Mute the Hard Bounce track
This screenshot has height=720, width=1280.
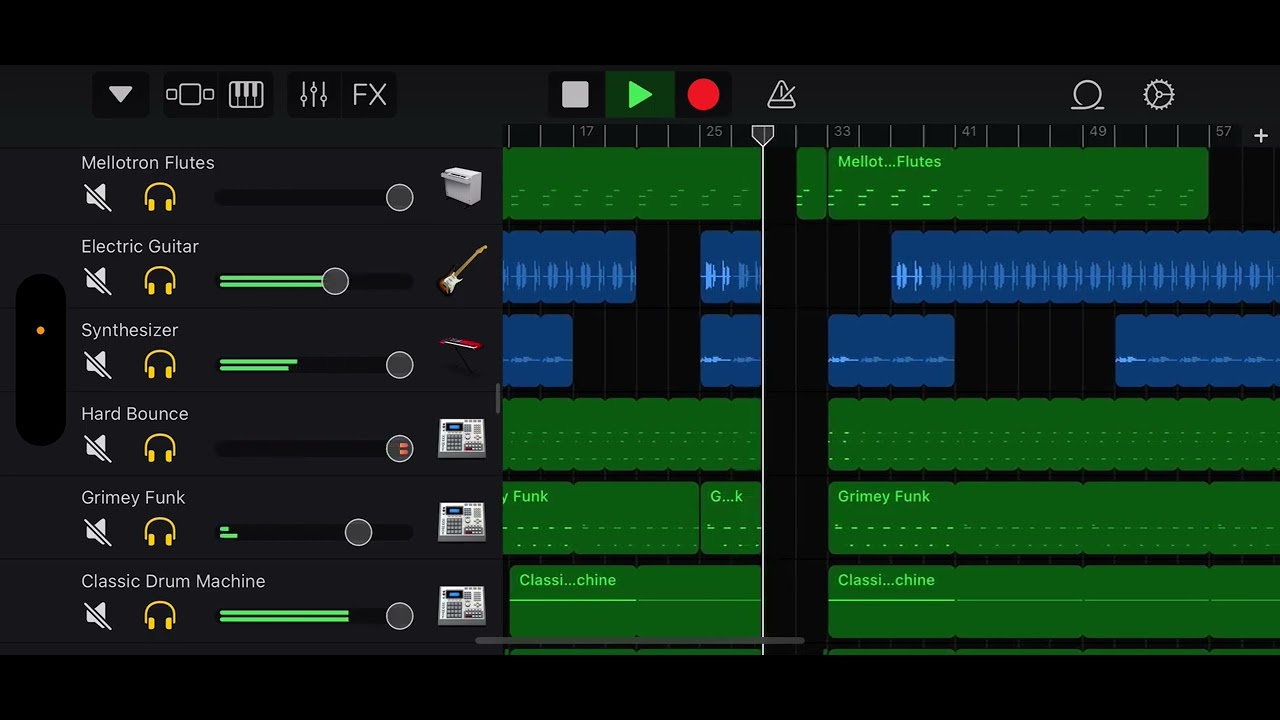(98, 449)
